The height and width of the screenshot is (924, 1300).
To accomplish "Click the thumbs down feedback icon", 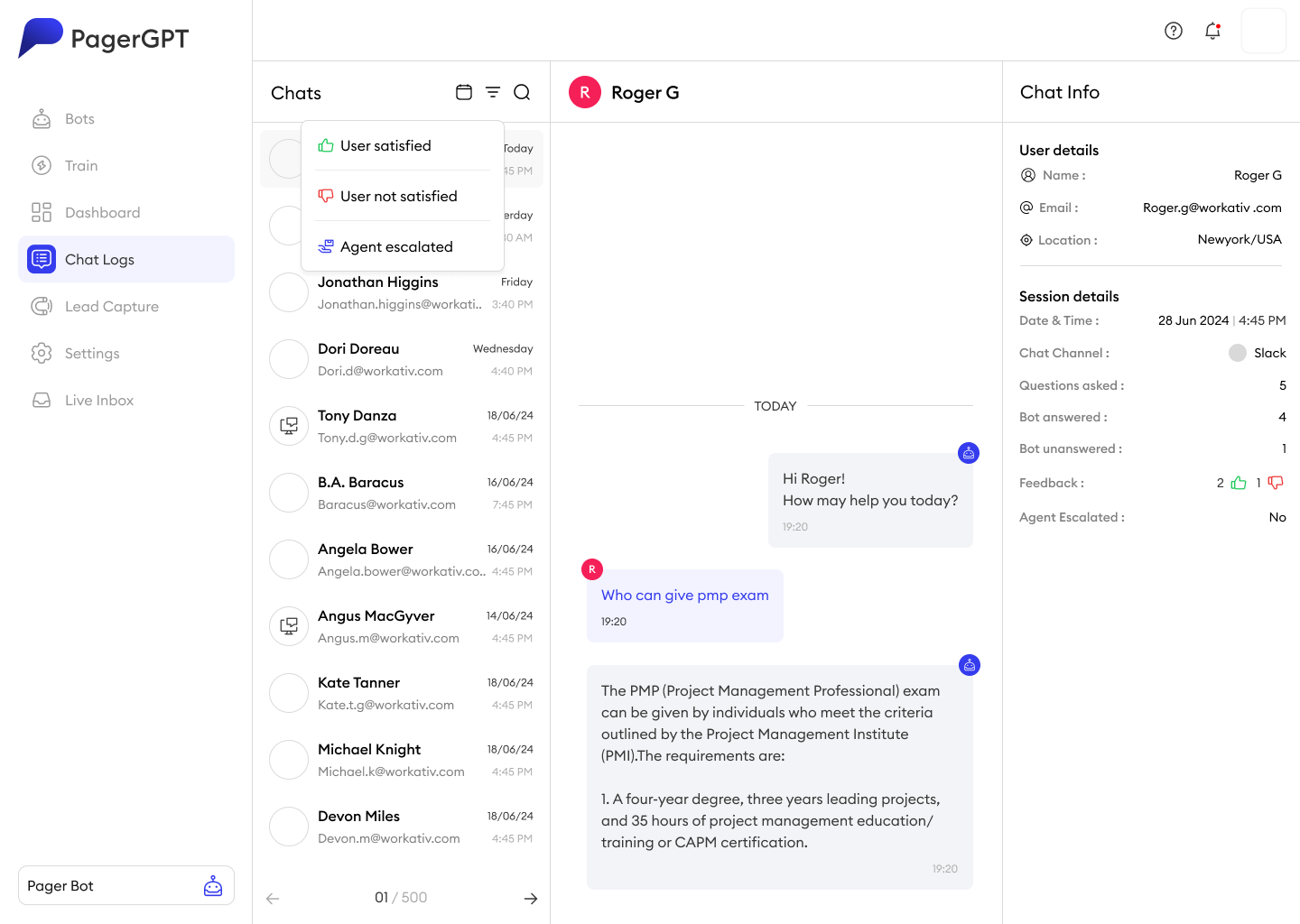I will click(x=1276, y=483).
